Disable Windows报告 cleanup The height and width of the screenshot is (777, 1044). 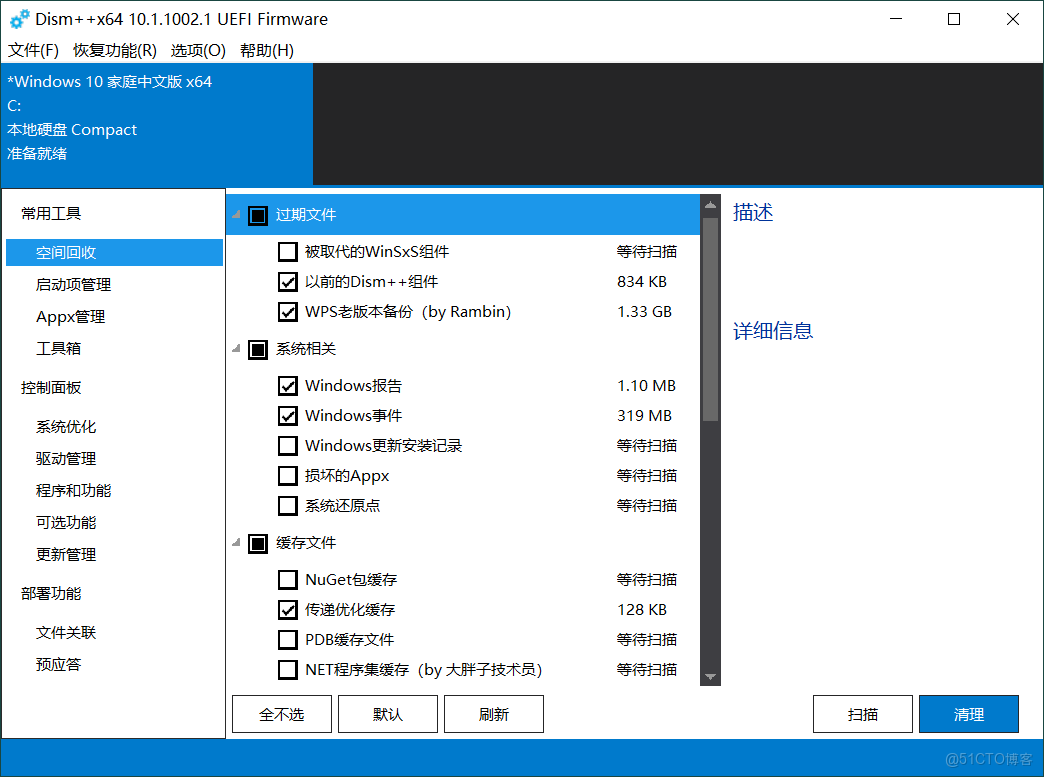point(288,385)
